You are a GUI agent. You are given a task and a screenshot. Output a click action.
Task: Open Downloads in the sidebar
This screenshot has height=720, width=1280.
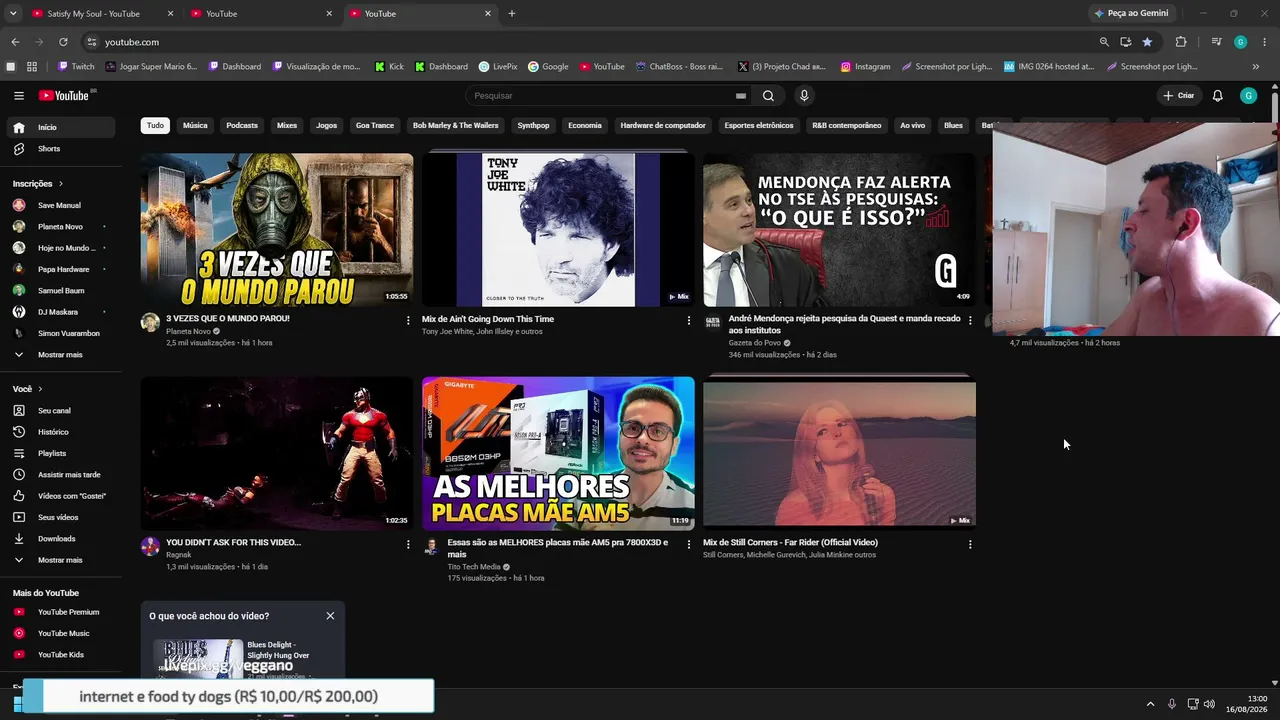63,539
